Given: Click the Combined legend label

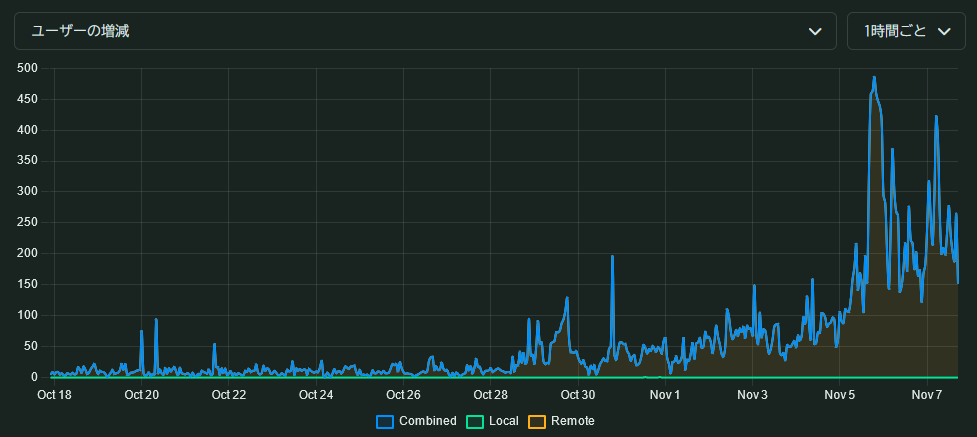Looking at the screenshot, I should [x=427, y=421].
